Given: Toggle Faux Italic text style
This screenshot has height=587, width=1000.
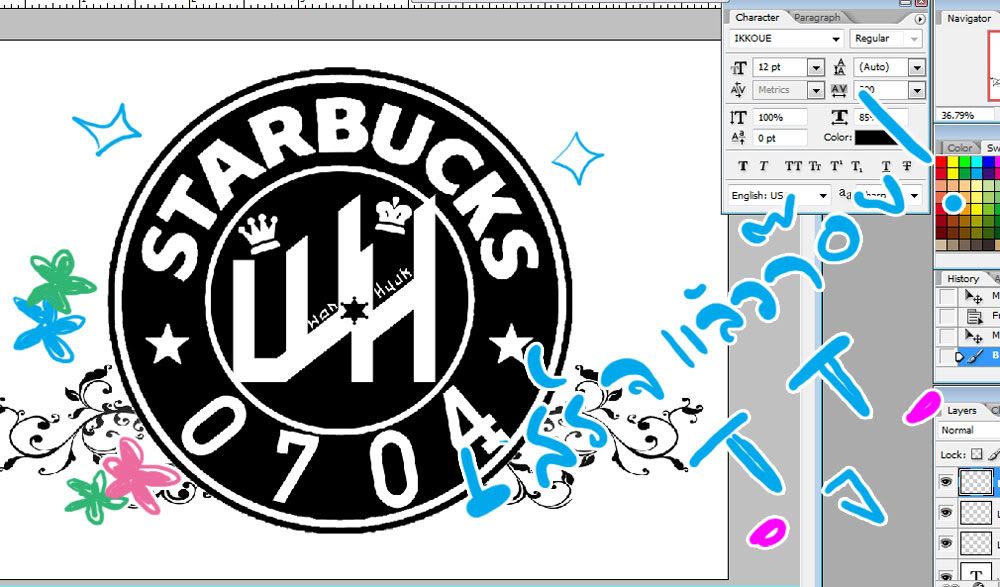Looking at the screenshot, I should pos(764,166).
